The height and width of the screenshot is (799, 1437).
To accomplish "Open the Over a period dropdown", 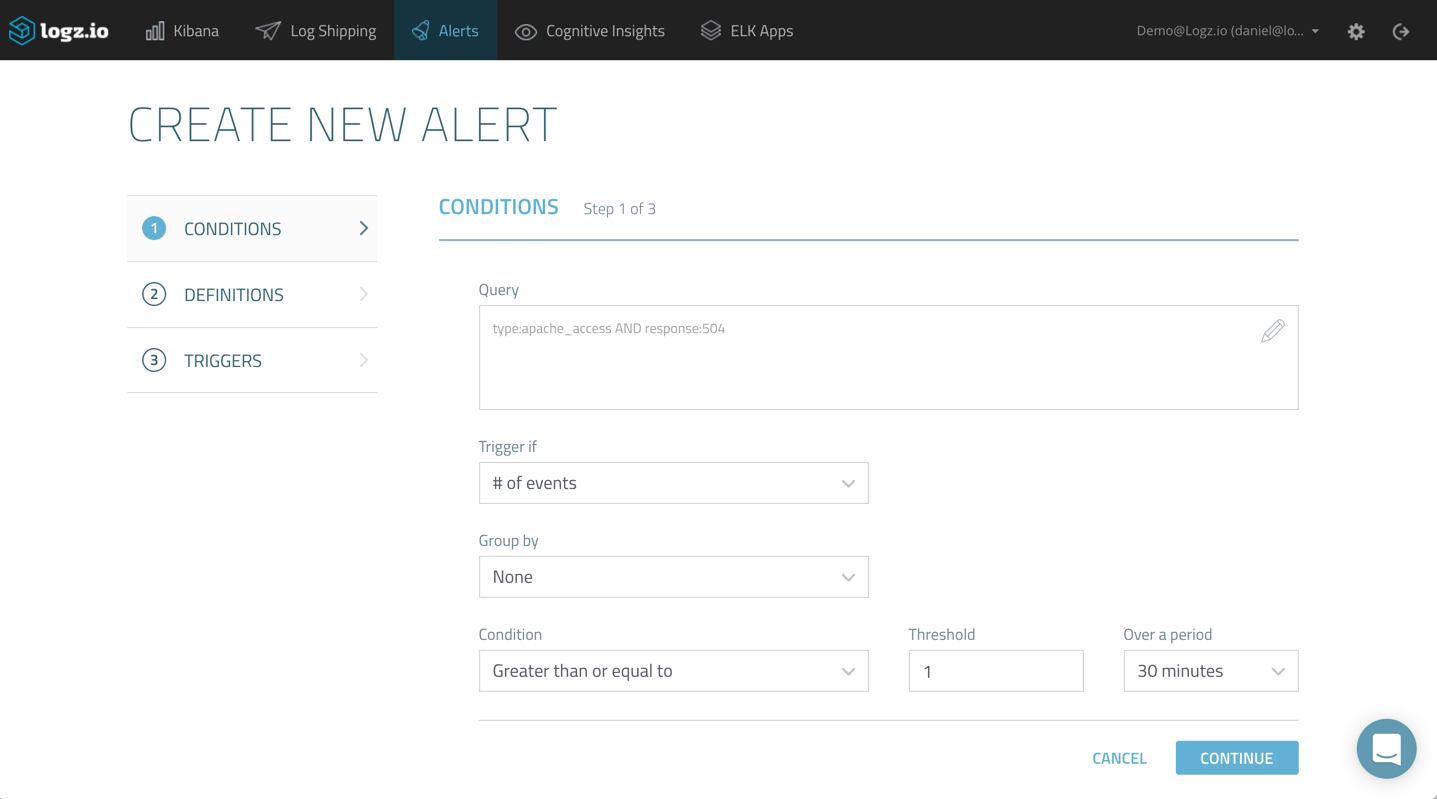I will coord(1210,671).
